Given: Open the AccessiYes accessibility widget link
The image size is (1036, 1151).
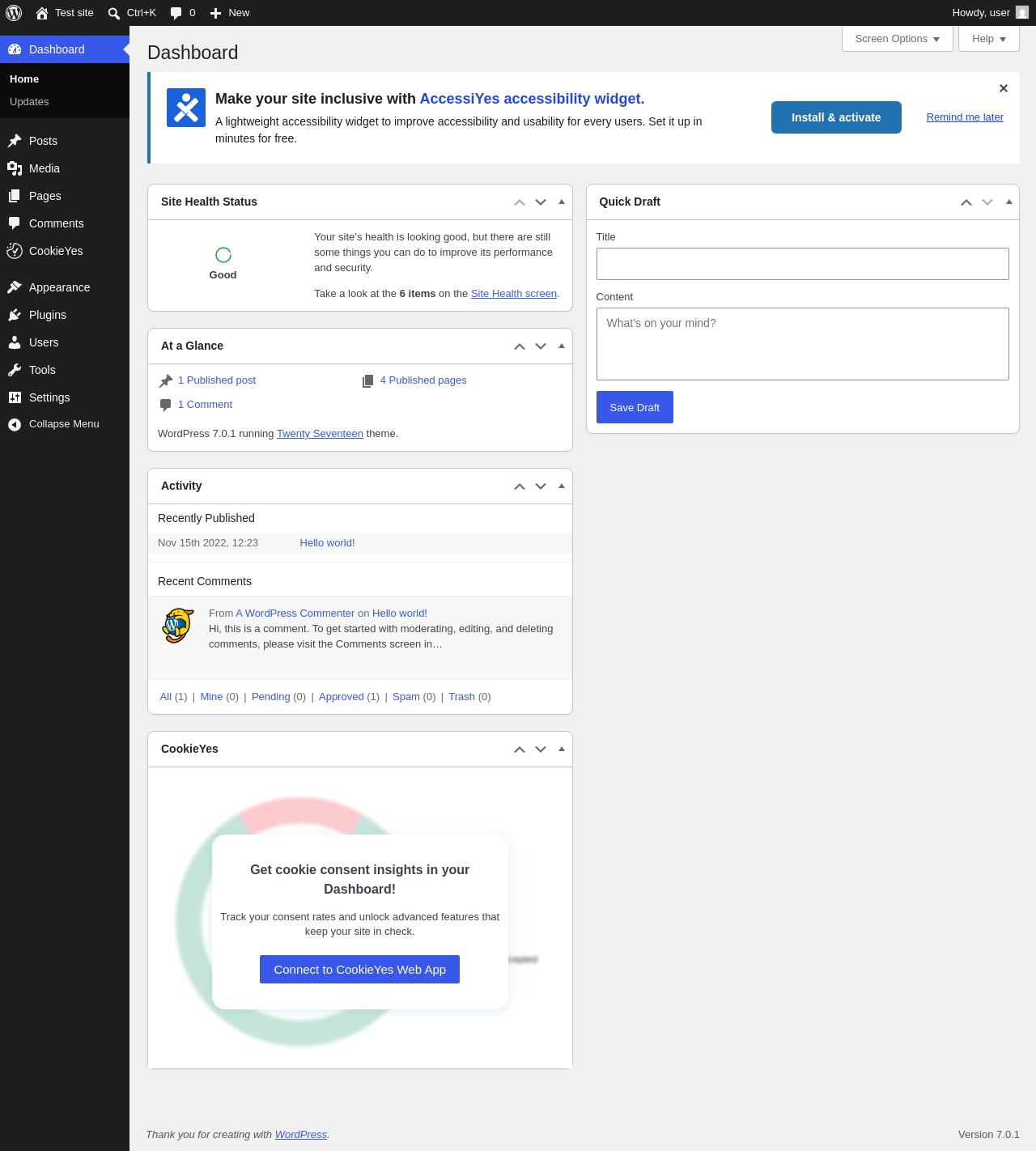Looking at the screenshot, I should [x=532, y=99].
